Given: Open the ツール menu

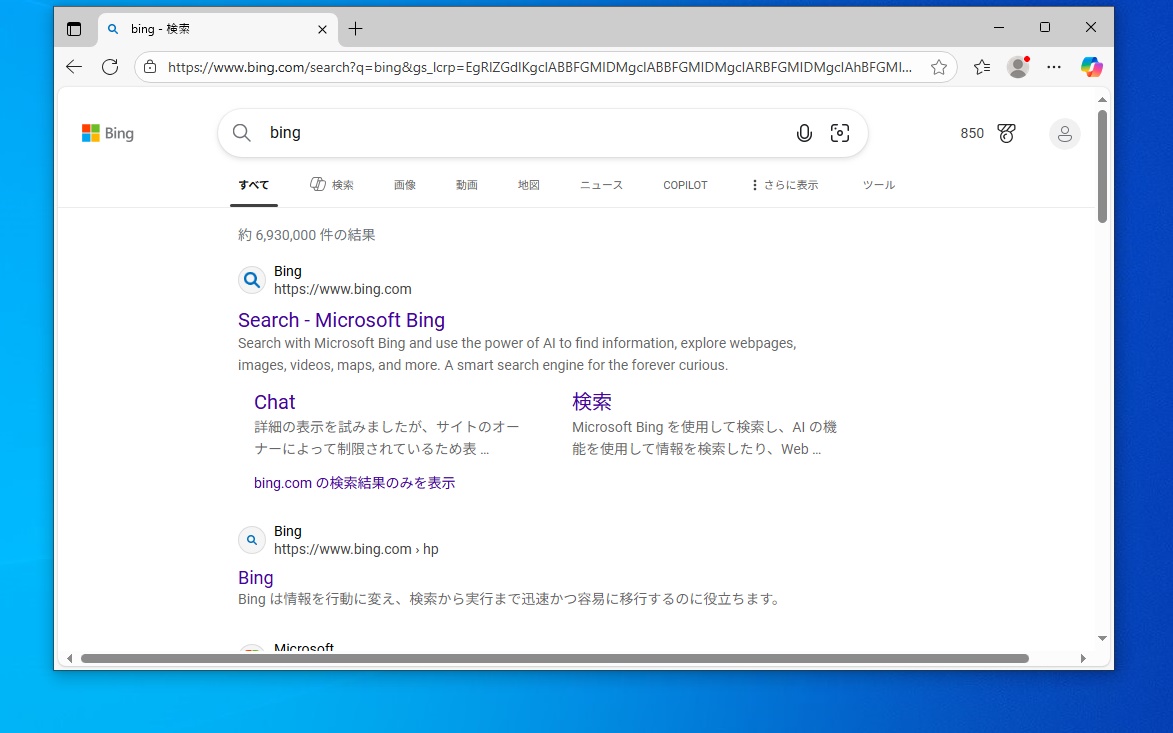Looking at the screenshot, I should click(878, 185).
